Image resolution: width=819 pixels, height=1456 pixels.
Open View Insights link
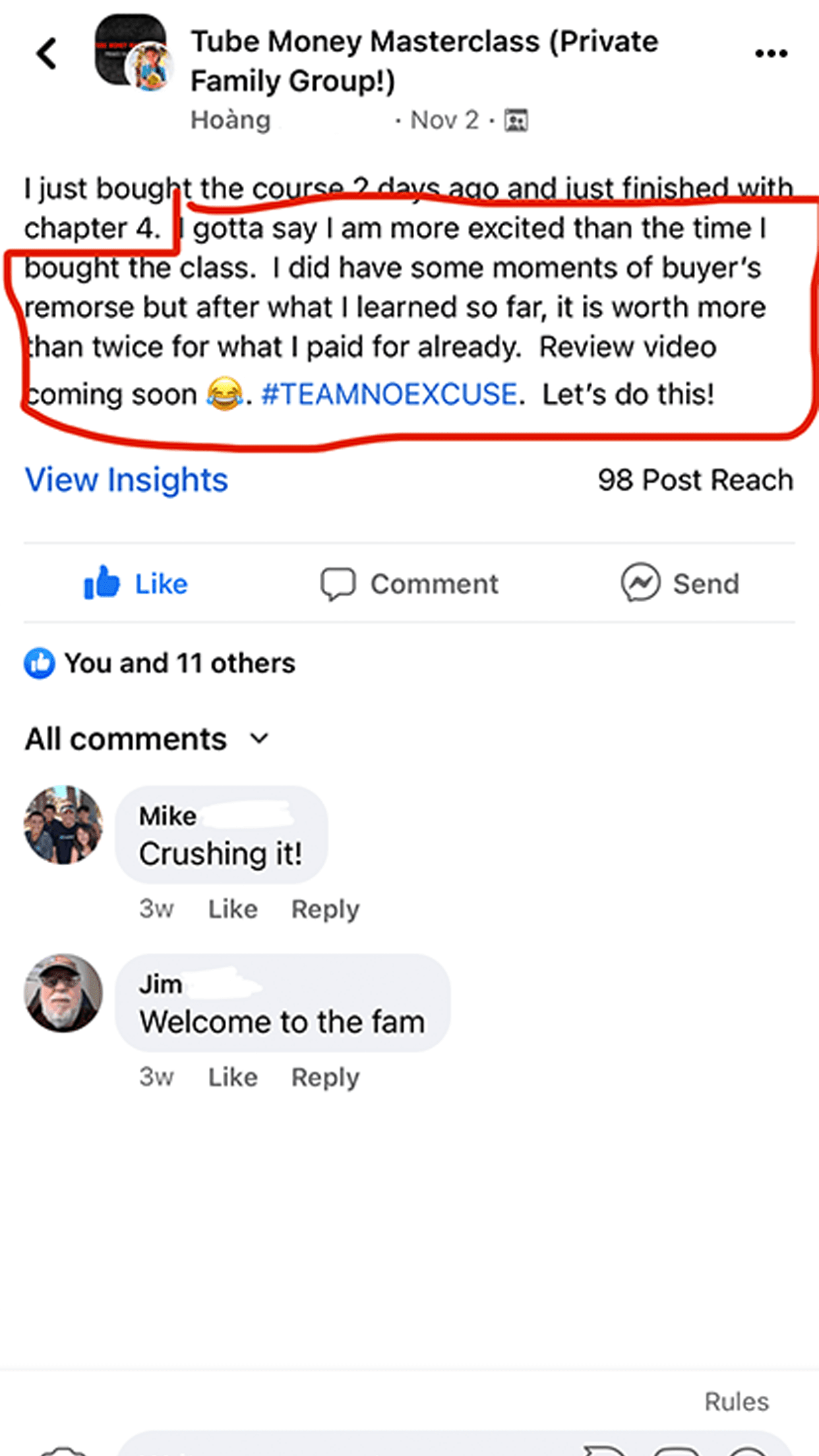tap(127, 479)
